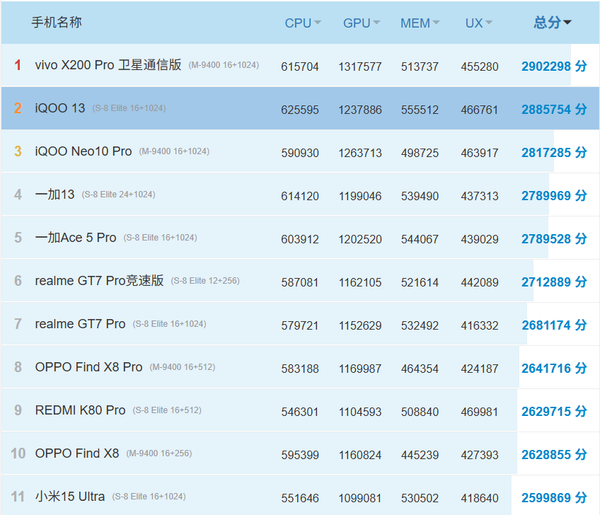Click the 一加13 phone name
The width and height of the screenshot is (600, 515).
tap(54, 194)
